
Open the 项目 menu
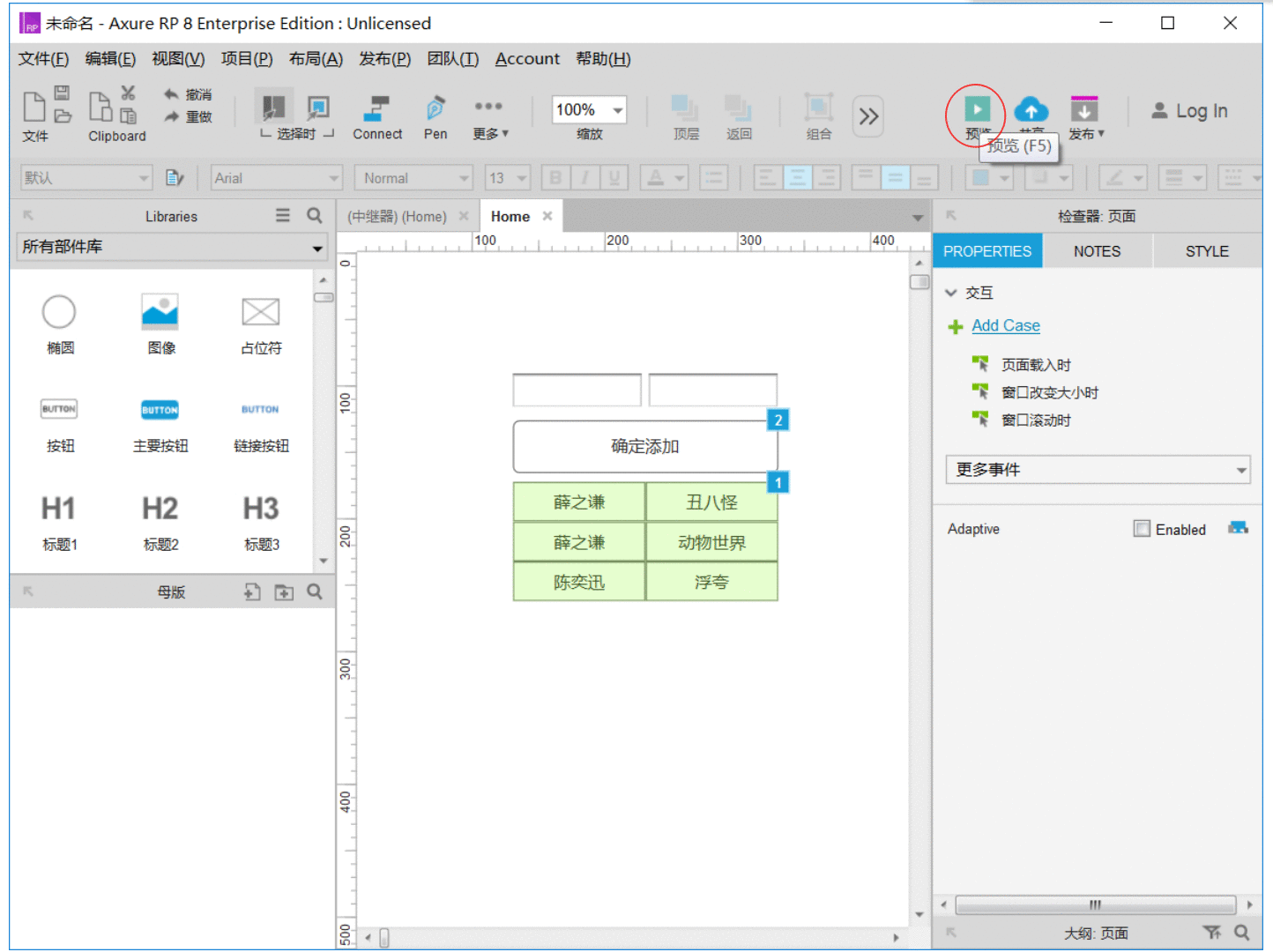point(247,59)
